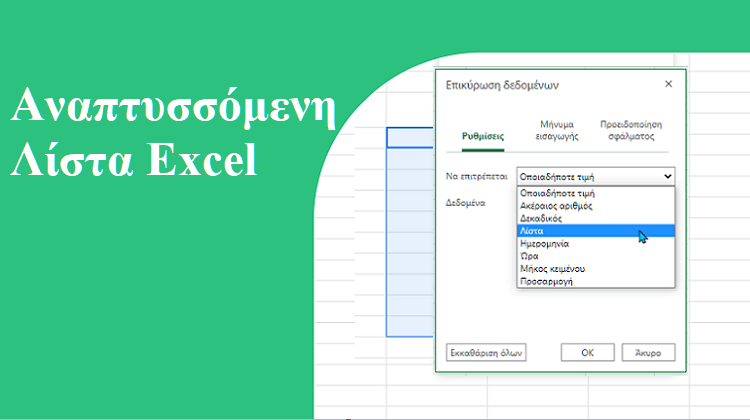The height and width of the screenshot is (420, 750).
Task: Cancel with the Άκυρο button
Action: tap(648, 353)
